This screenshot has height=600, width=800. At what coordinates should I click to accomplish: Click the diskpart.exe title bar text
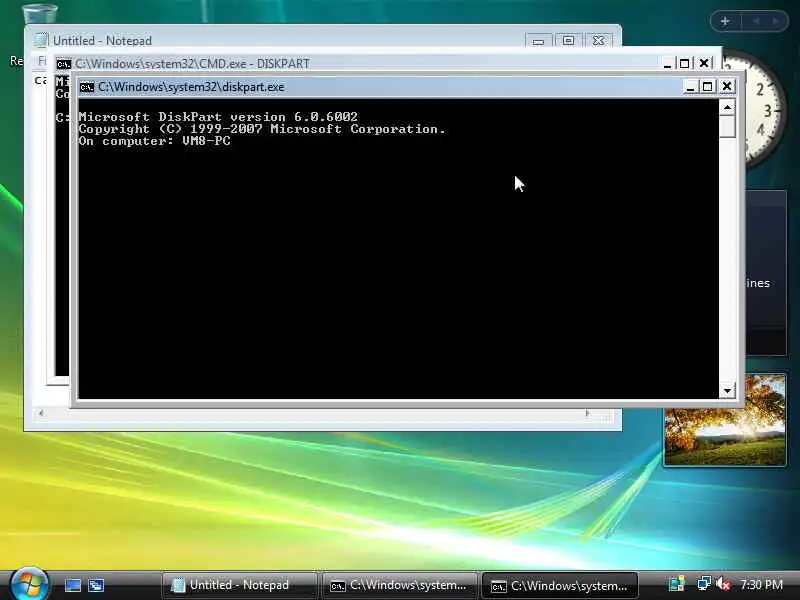click(x=191, y=87)
